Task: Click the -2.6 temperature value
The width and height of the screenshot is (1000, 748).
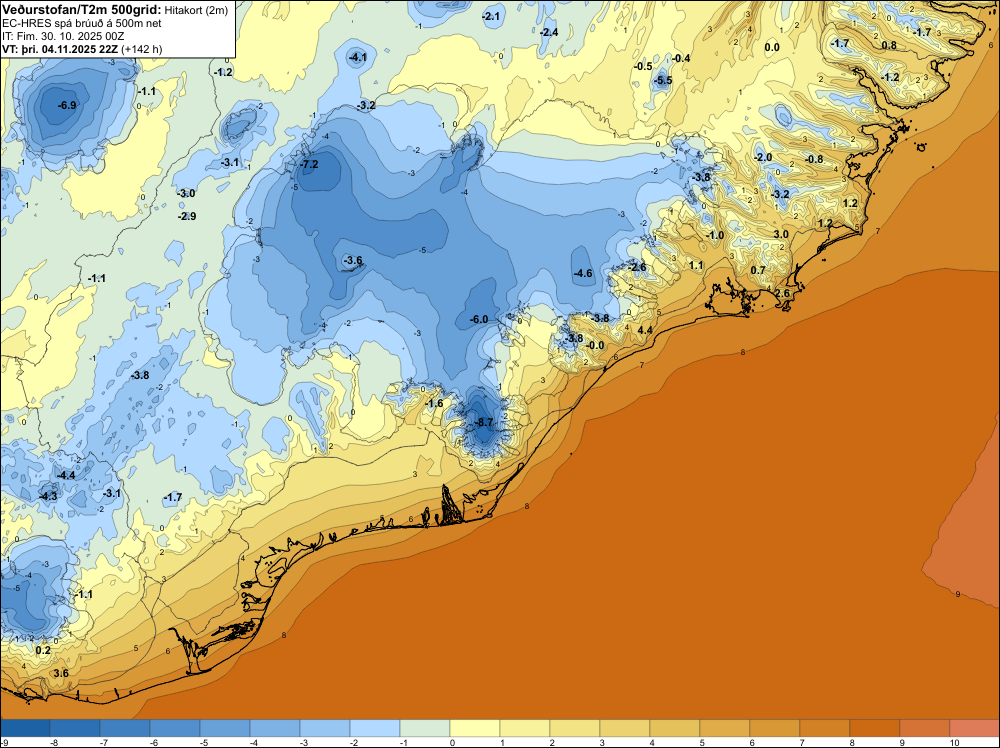Action: tap(638, 267)
